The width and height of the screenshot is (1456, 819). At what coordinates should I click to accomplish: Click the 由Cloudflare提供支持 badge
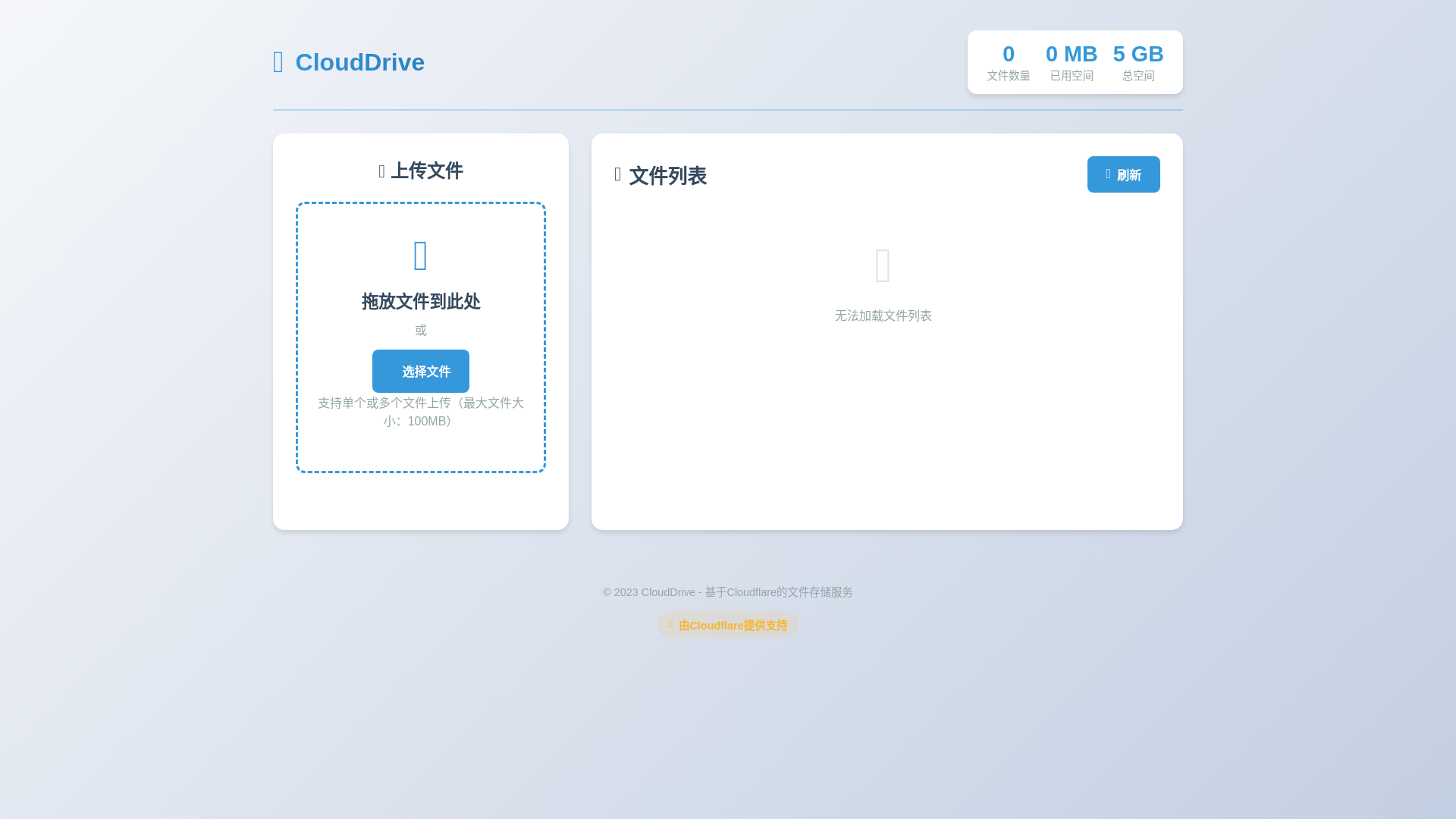coord(728,625)
